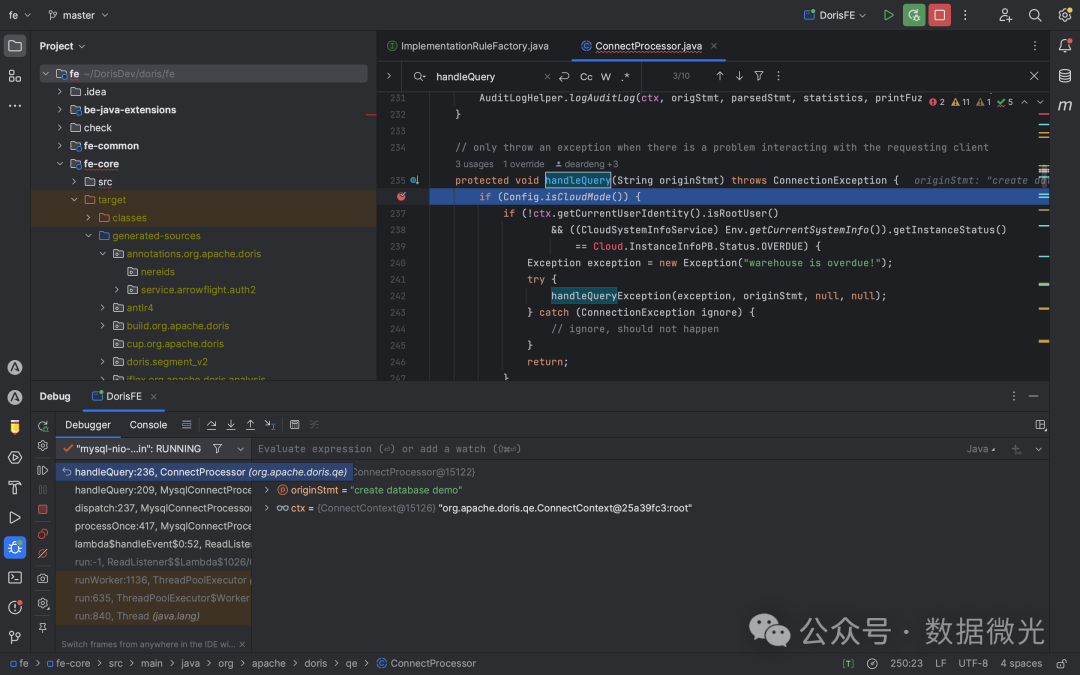Image resolution: width=1080 pixels, height=675 pixels.
Task: Open the Database tool window
Action: [x=1065, y=76]
